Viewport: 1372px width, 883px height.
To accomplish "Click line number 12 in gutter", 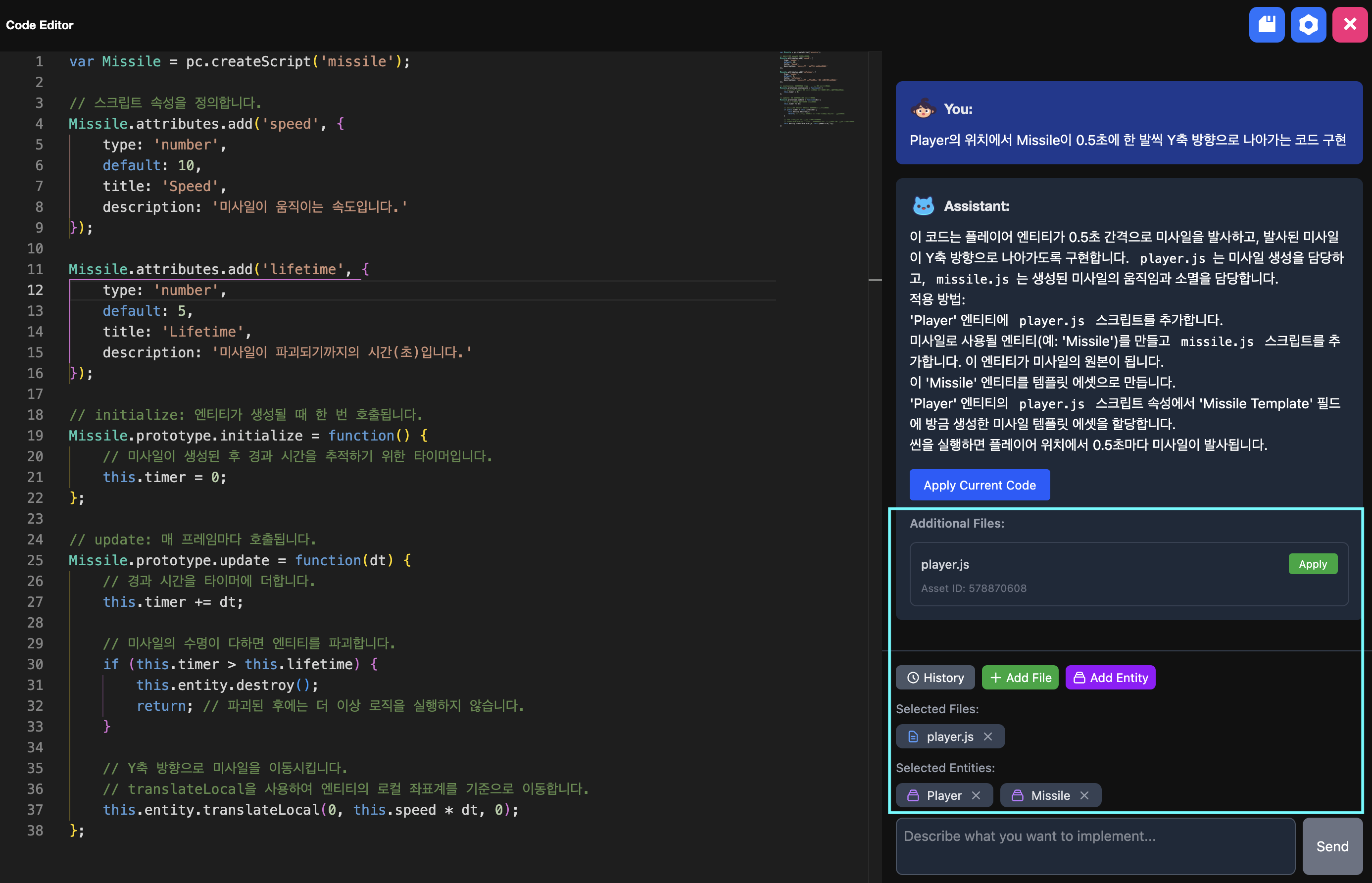I will tap(36, 290).
